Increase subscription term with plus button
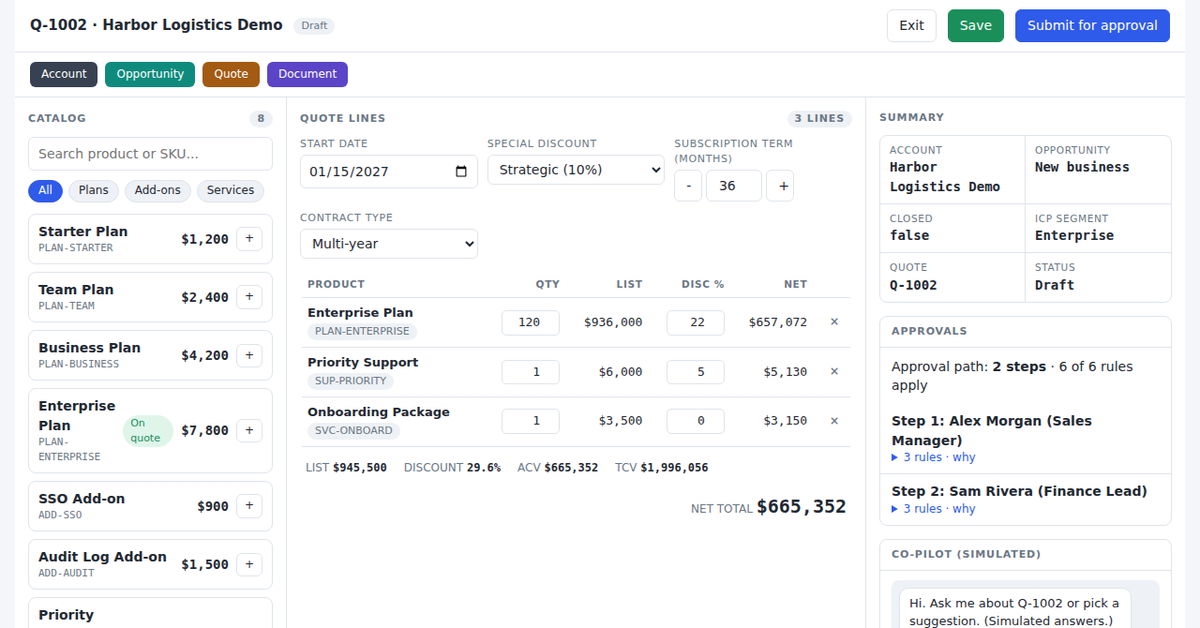This screenshot has width=1200, height=628. [x=780, y=186]
